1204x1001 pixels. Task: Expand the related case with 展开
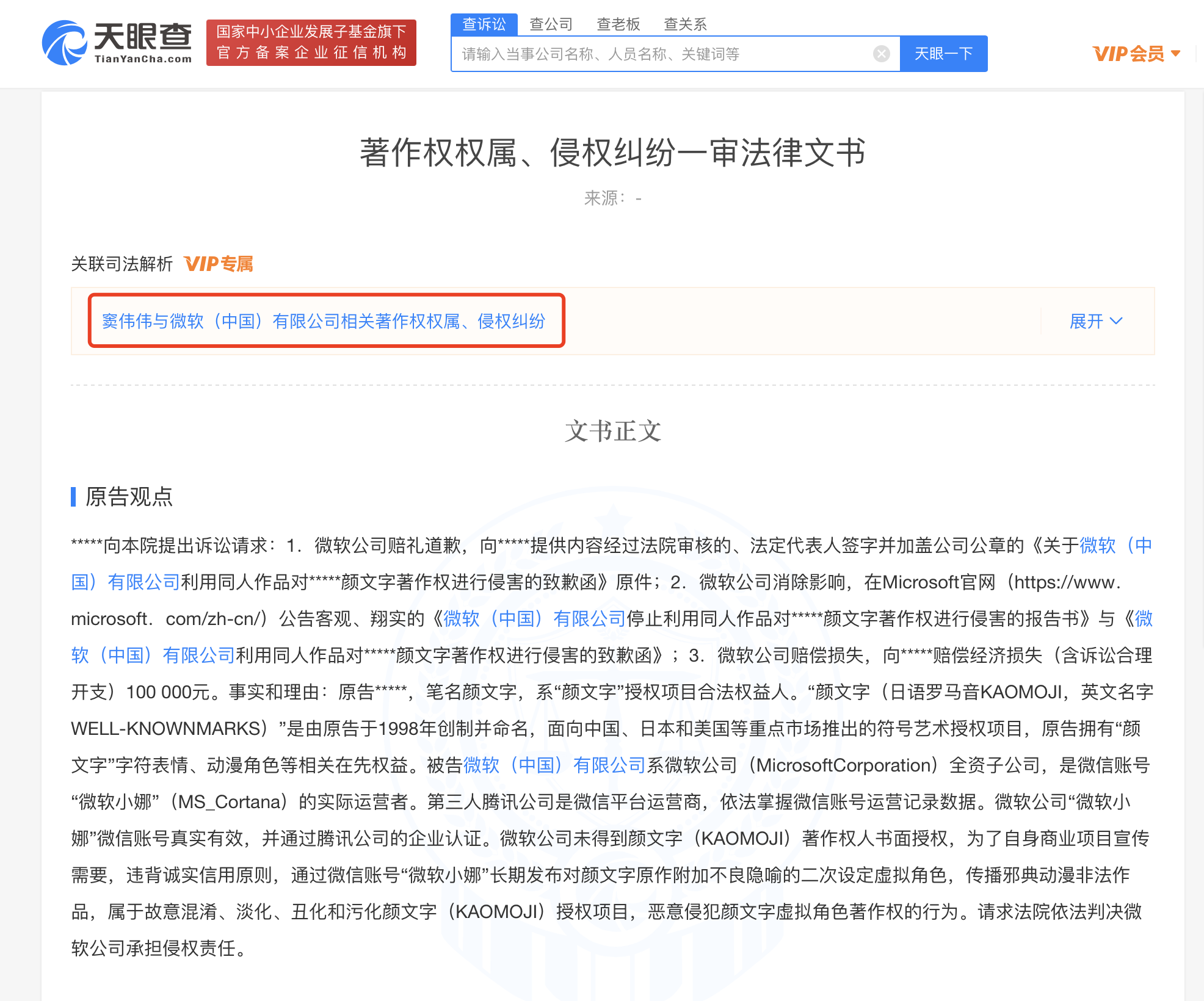click(x=1086, y=321)
